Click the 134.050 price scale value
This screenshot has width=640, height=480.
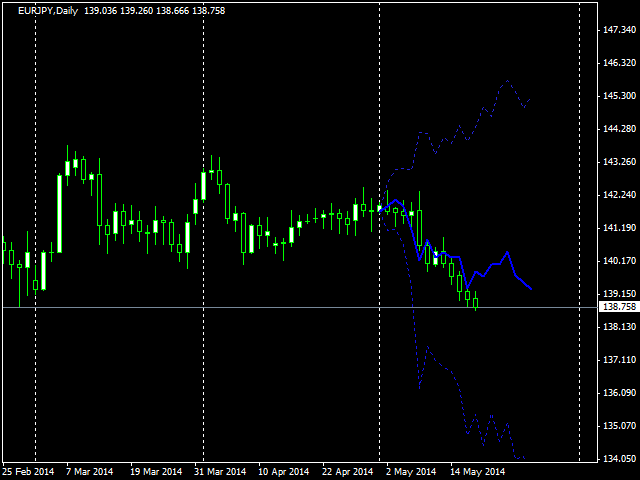[x=619, y=459]
